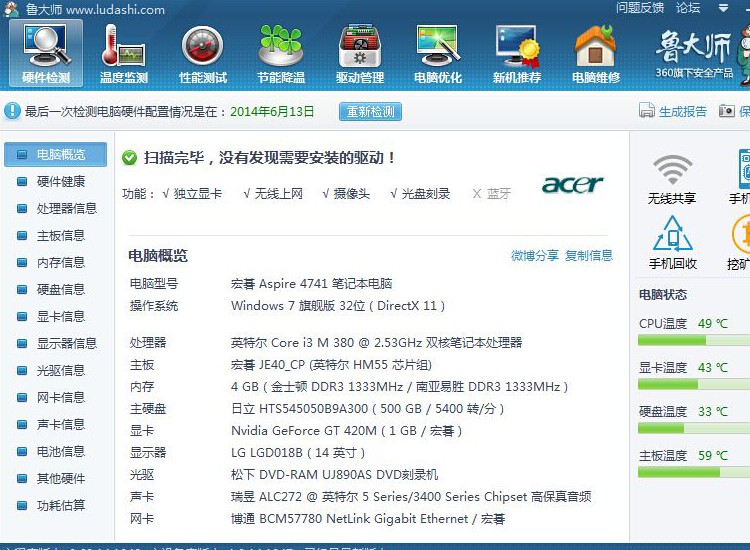Click the 宏碁 Aspire 4741 model text
The image size is (750, 550).
coord(311,284)
